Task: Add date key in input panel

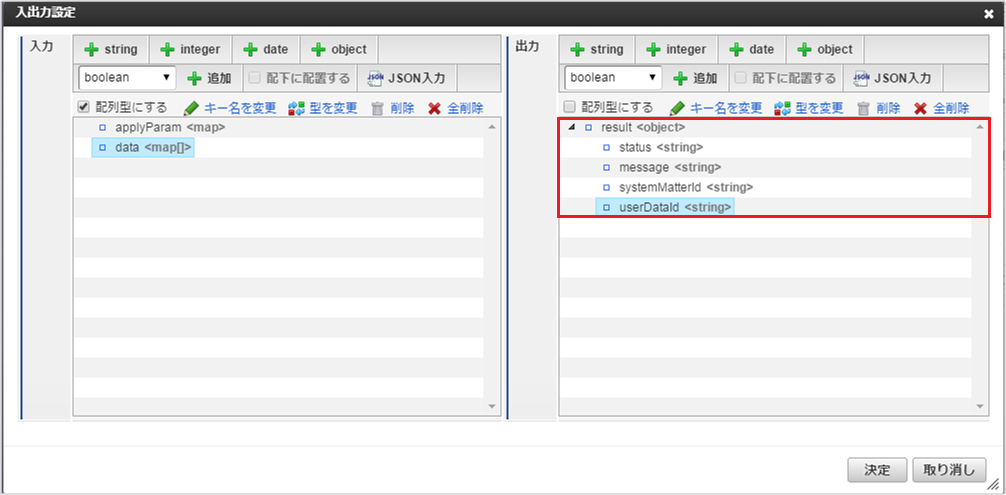Action: [266, 49]
